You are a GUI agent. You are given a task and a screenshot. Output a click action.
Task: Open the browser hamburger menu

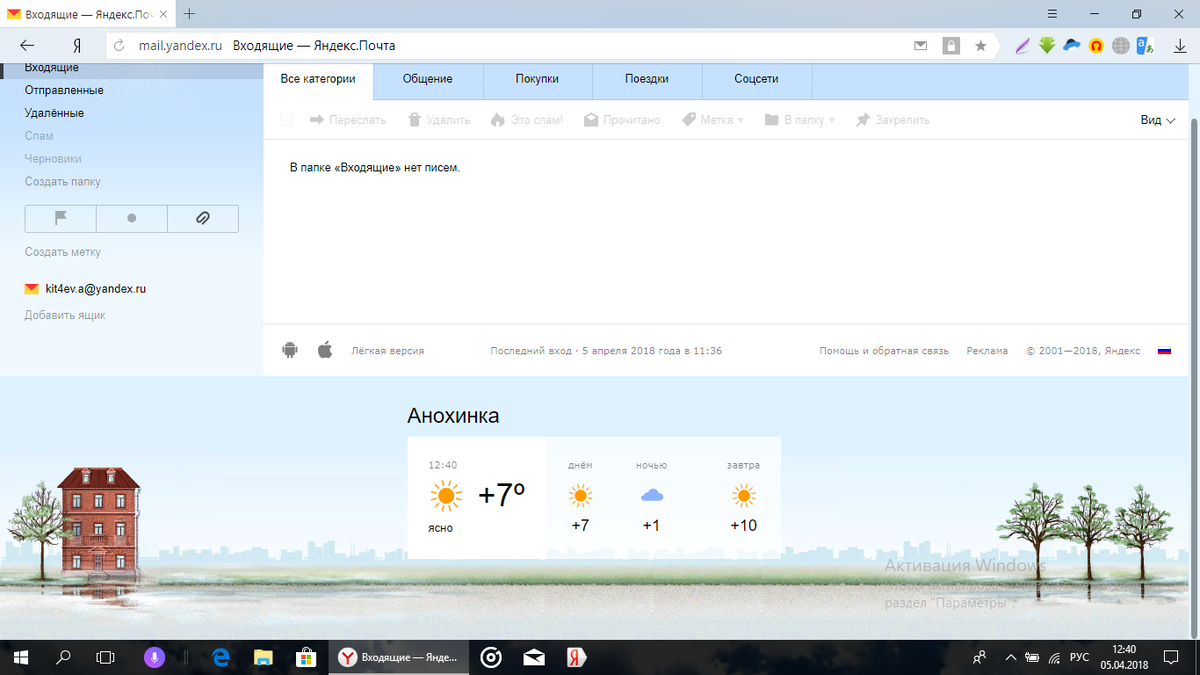tap(1052, 14)
